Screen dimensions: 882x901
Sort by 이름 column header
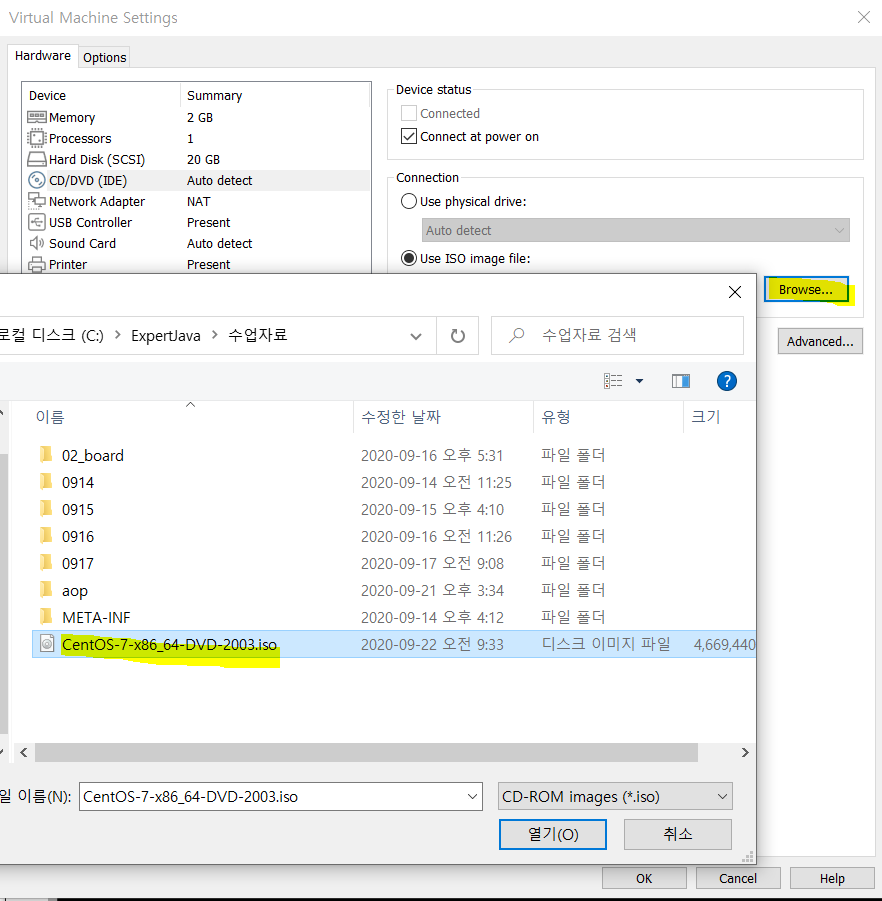50,417
